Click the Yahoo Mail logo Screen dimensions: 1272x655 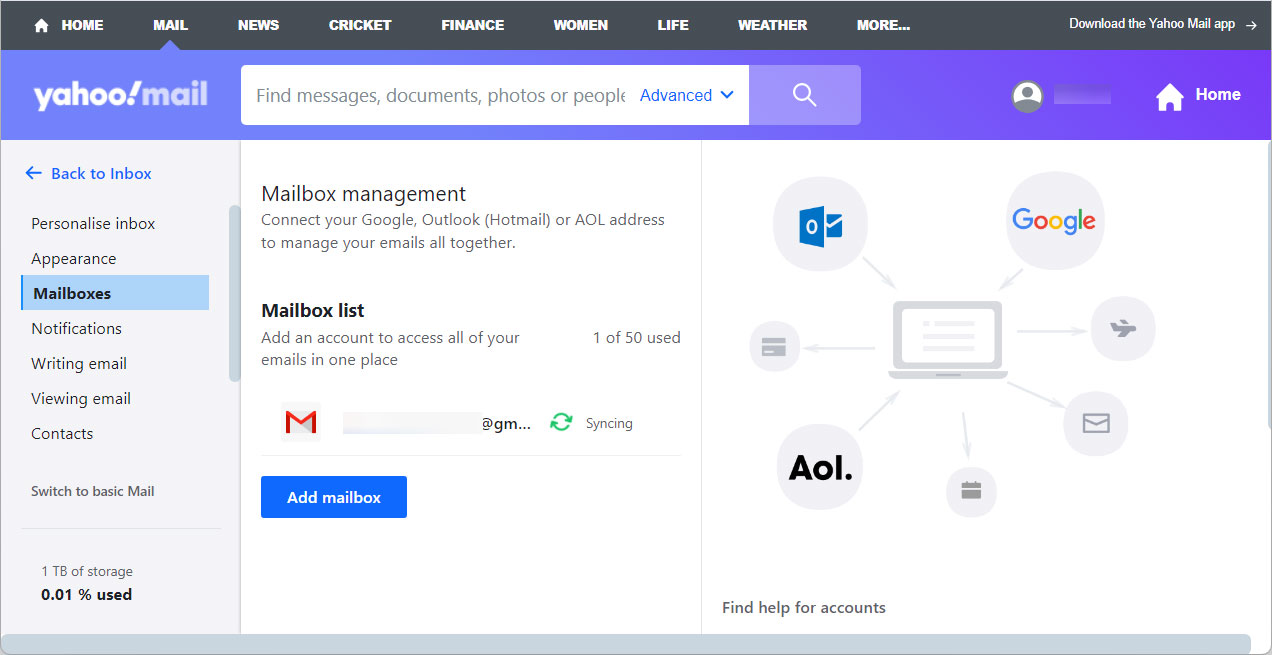coord(120,94)
